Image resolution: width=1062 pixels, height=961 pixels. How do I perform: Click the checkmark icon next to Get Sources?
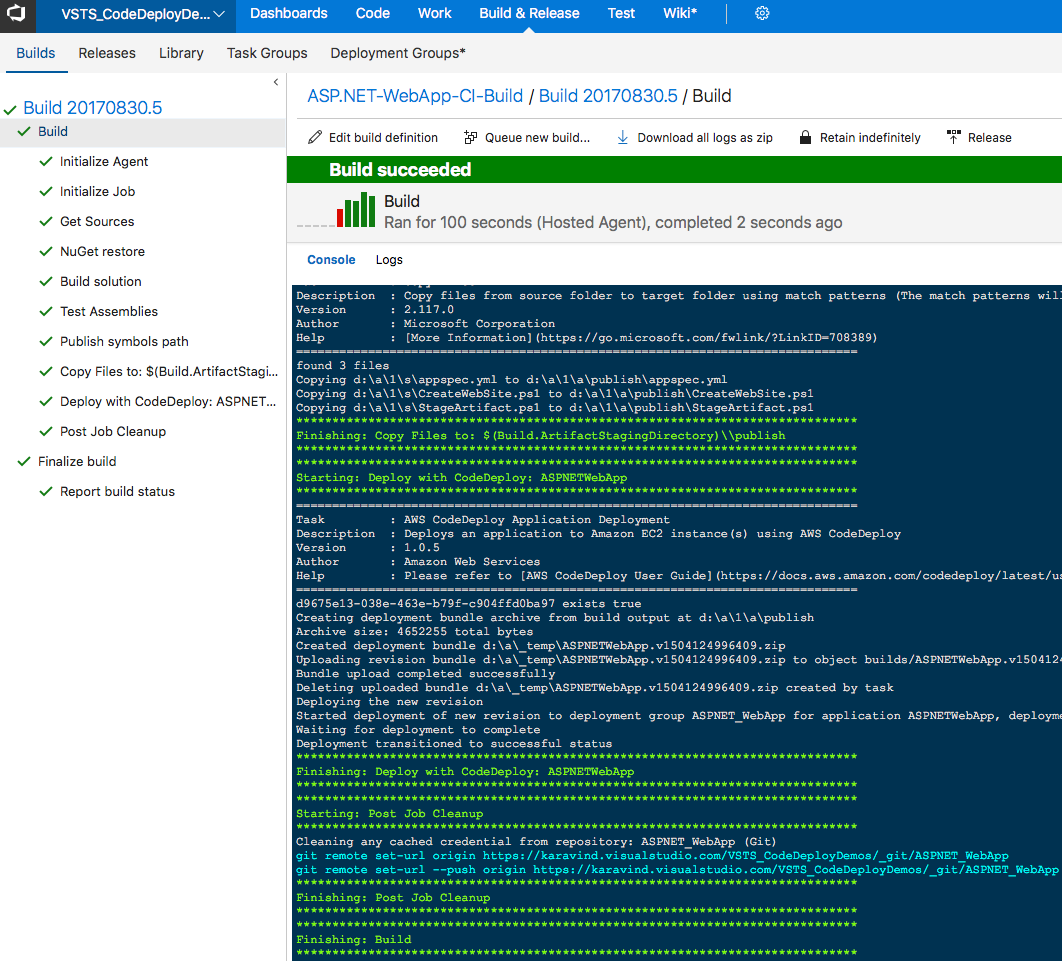coord(46,221)
